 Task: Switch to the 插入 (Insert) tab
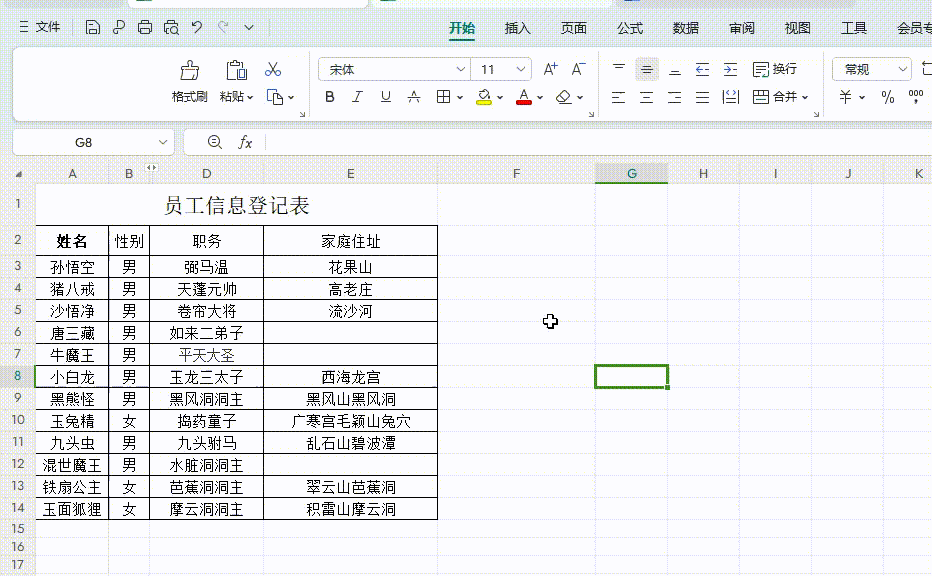517,28
